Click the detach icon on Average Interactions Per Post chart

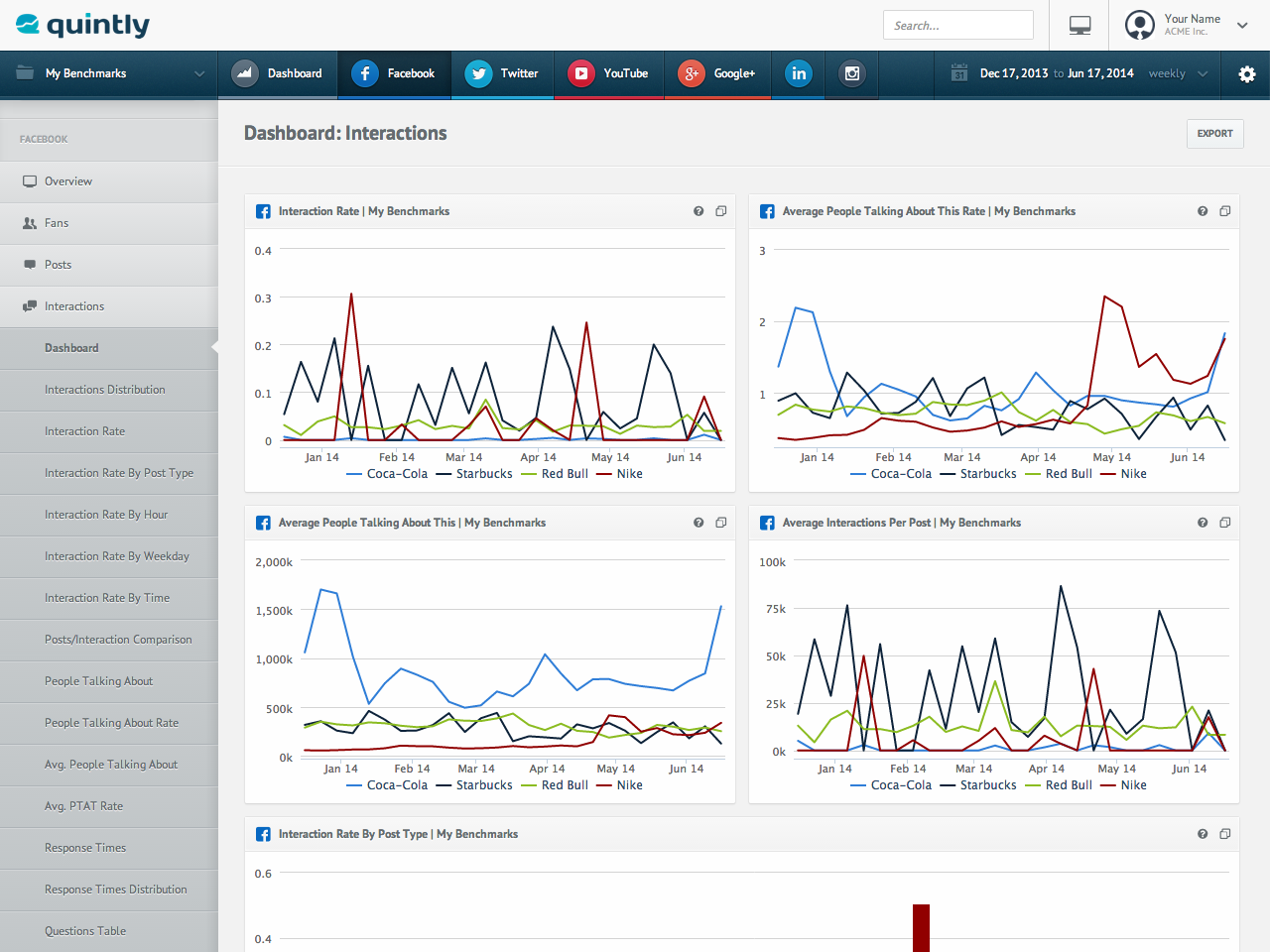pyautogui.click(x=1225, y=523)
